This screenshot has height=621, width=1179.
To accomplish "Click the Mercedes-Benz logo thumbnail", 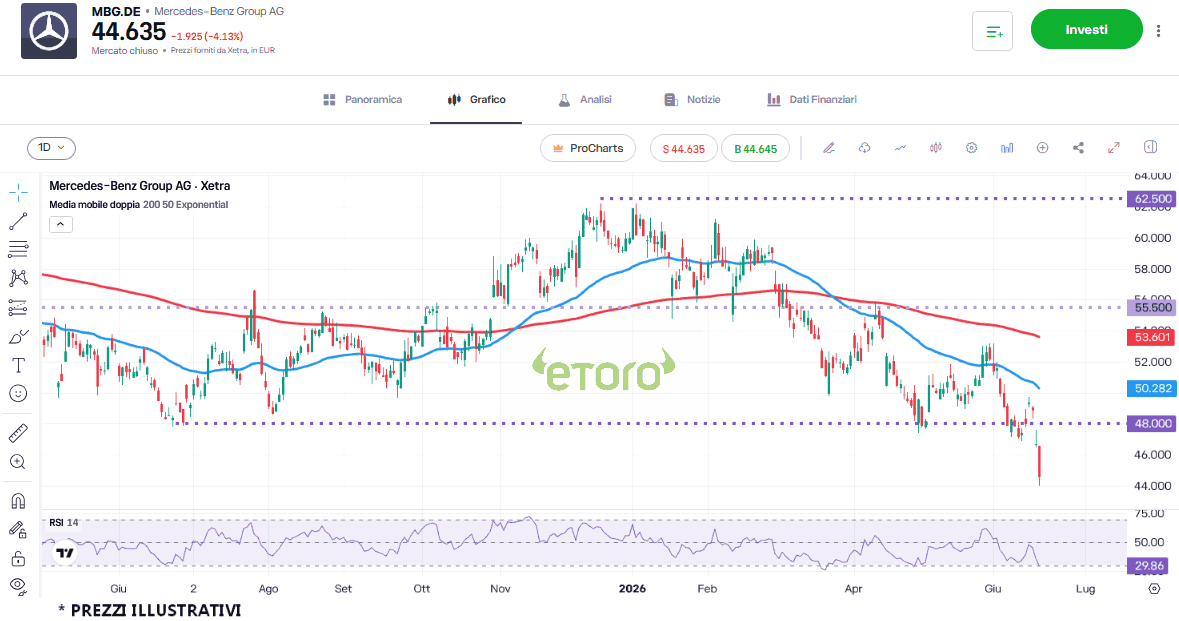I will pos(49,31).
